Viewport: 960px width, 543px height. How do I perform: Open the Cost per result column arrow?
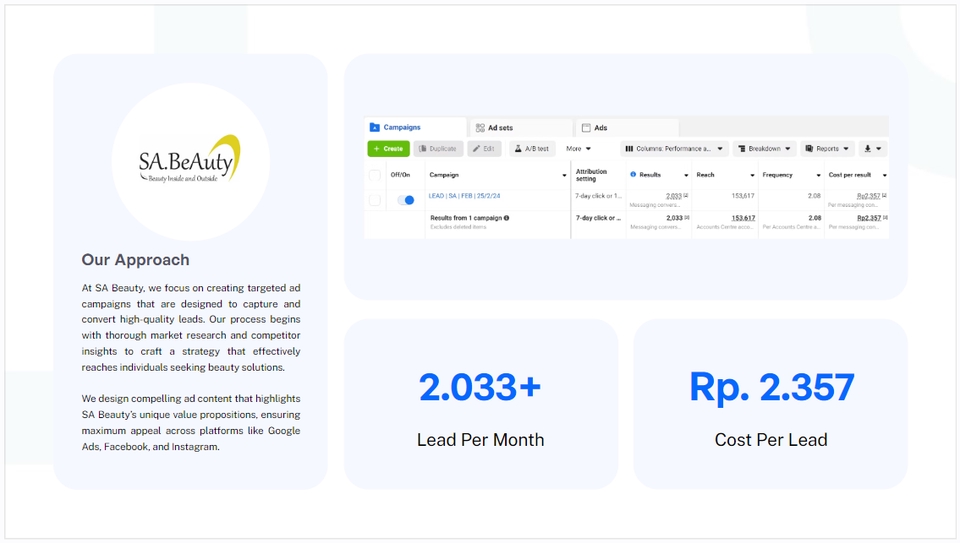tap(884, 176)
